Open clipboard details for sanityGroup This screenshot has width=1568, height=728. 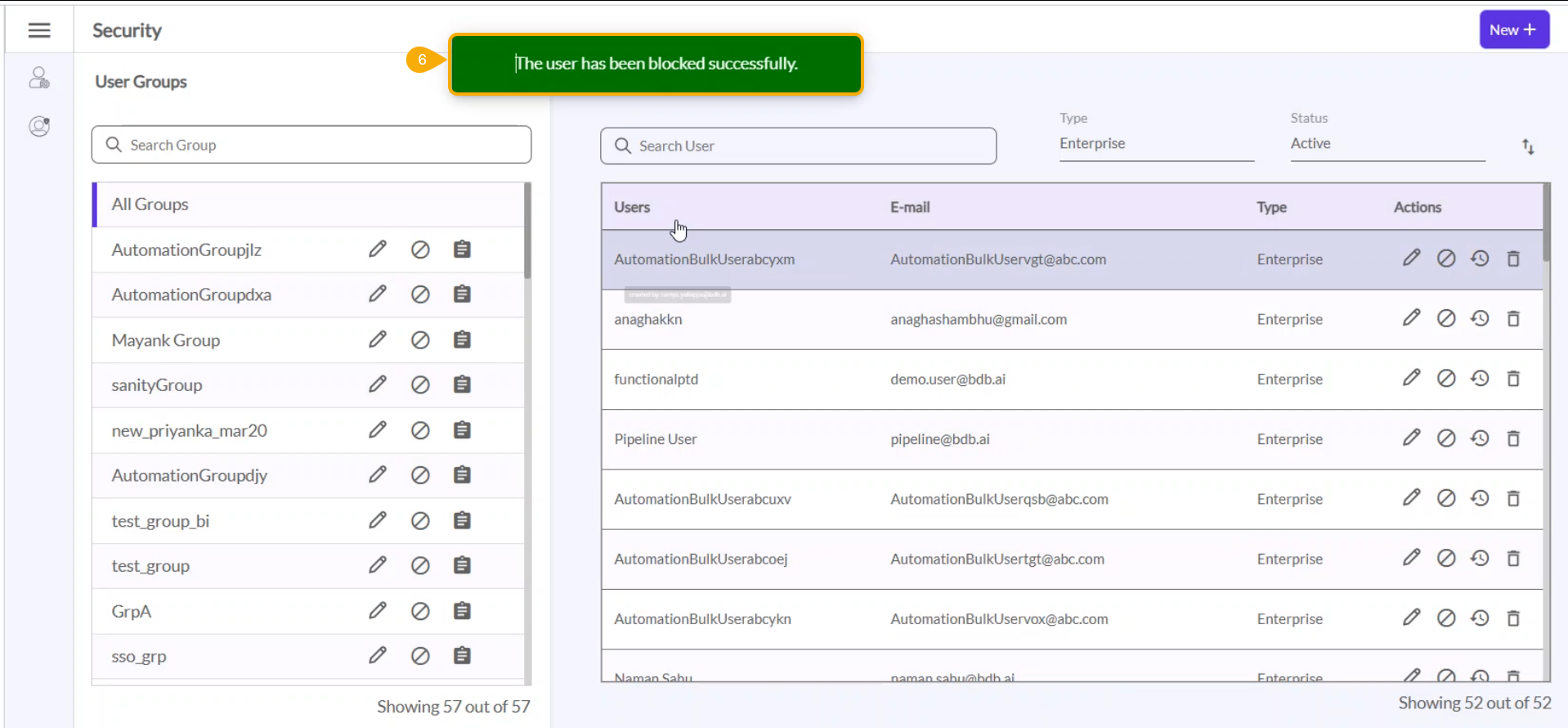462,384
